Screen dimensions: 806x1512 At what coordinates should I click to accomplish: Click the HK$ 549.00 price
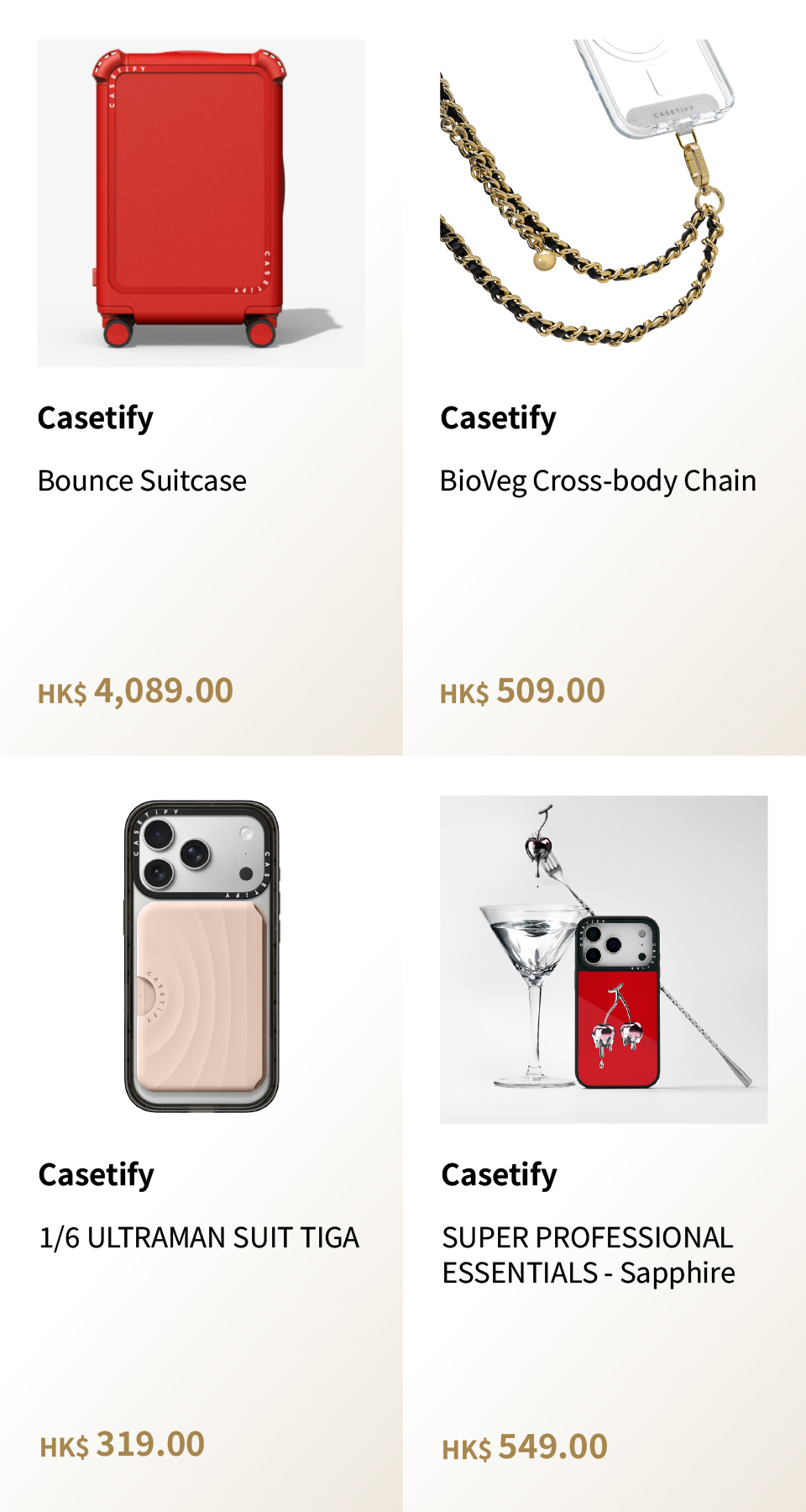coord(525,1447)
